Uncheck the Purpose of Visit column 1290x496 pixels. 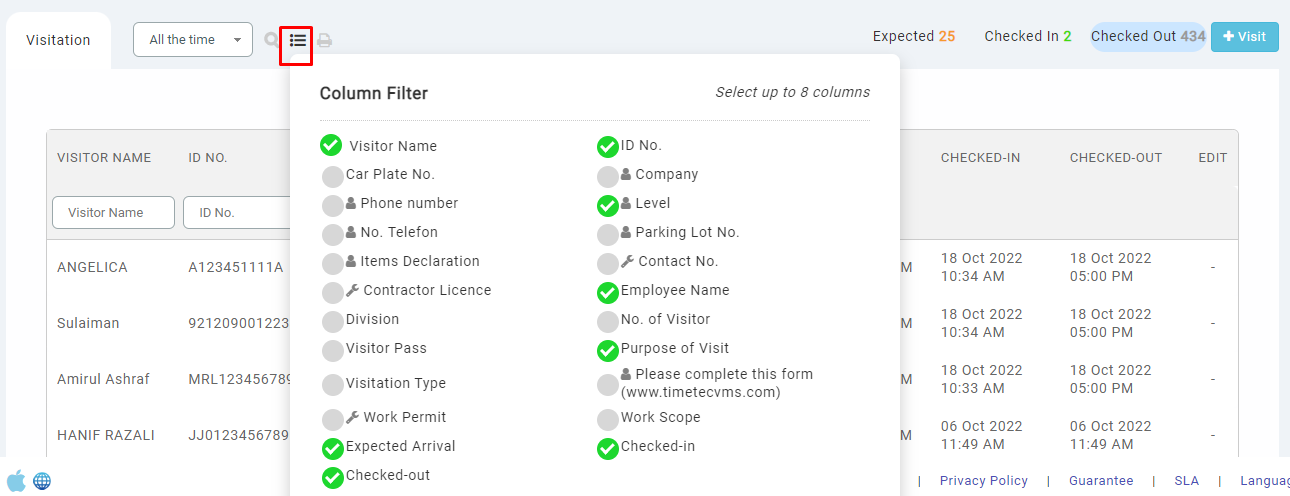point(607,351)
